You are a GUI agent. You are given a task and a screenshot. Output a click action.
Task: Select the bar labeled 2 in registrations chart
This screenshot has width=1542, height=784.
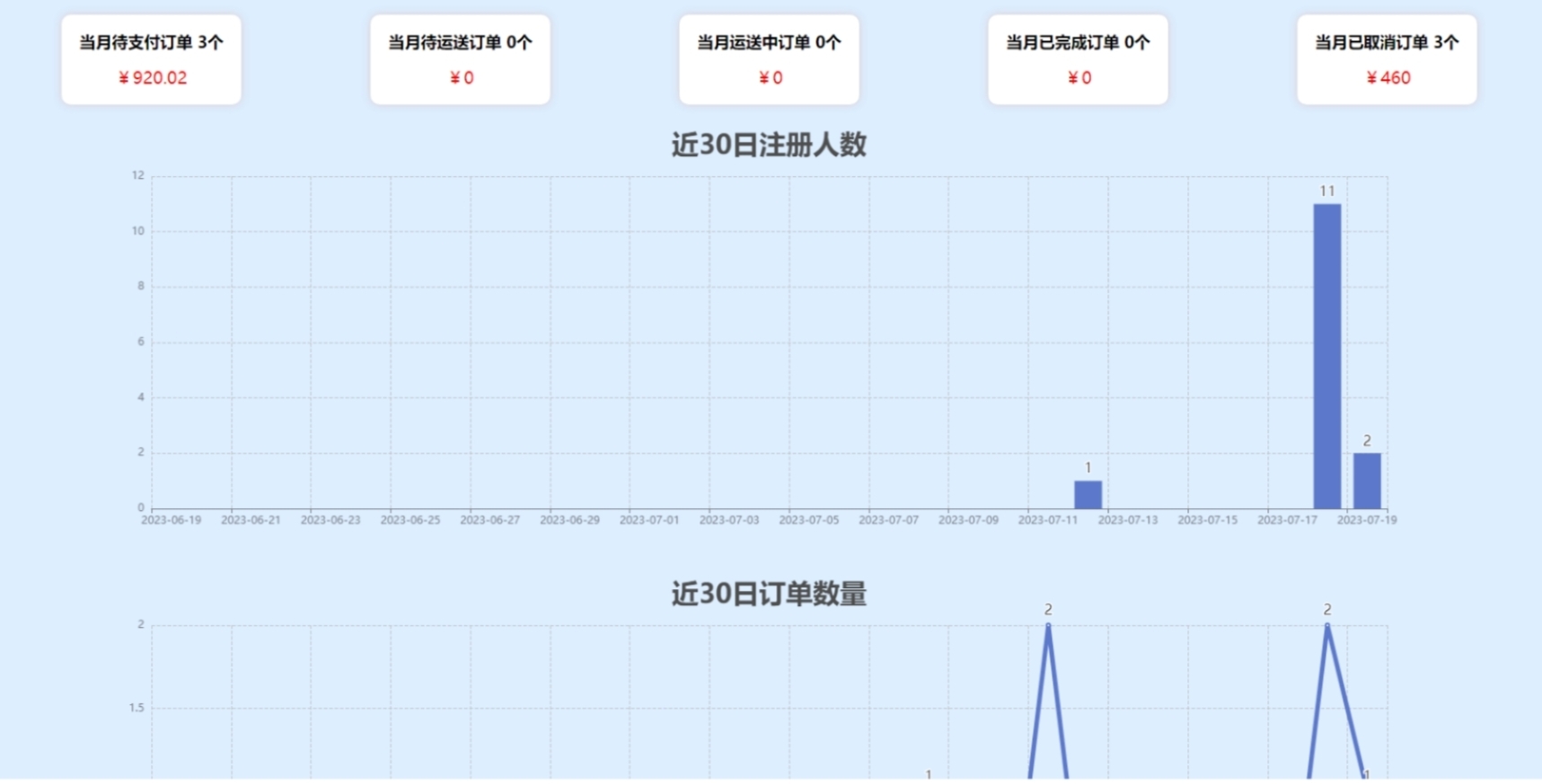click(x=1367, y=480)
